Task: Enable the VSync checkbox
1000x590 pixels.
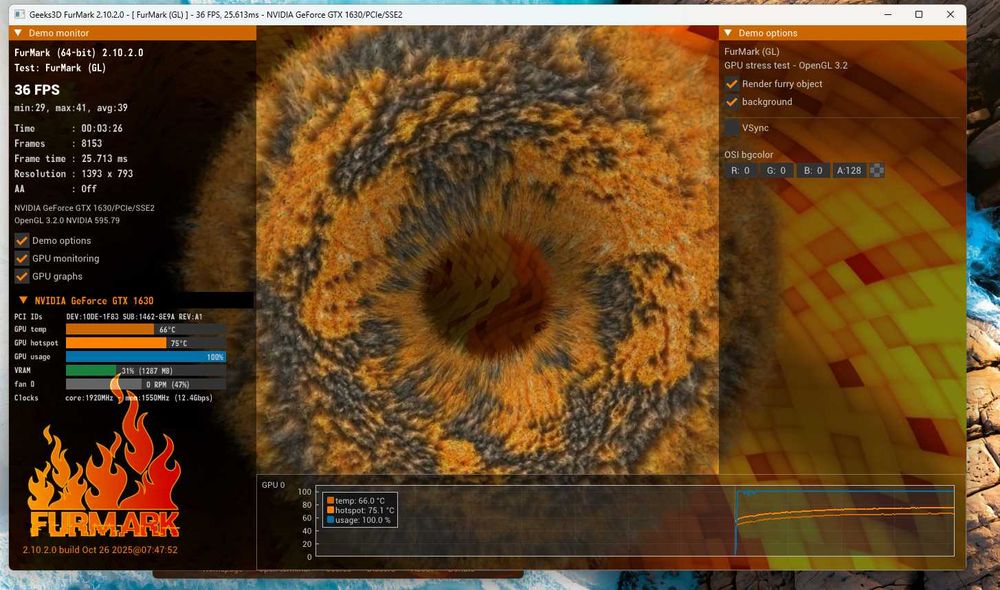Action: click(732, 128)
